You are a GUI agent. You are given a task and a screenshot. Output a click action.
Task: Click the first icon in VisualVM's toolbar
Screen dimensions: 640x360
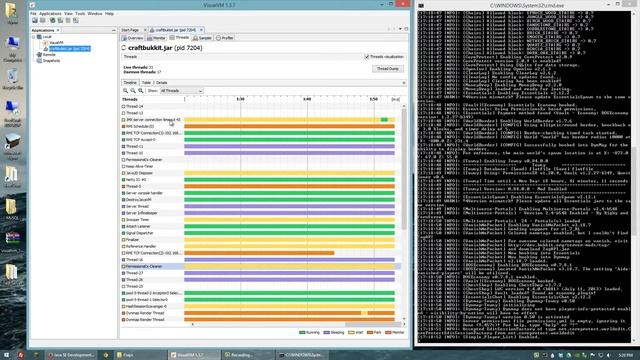coord(35,20)
